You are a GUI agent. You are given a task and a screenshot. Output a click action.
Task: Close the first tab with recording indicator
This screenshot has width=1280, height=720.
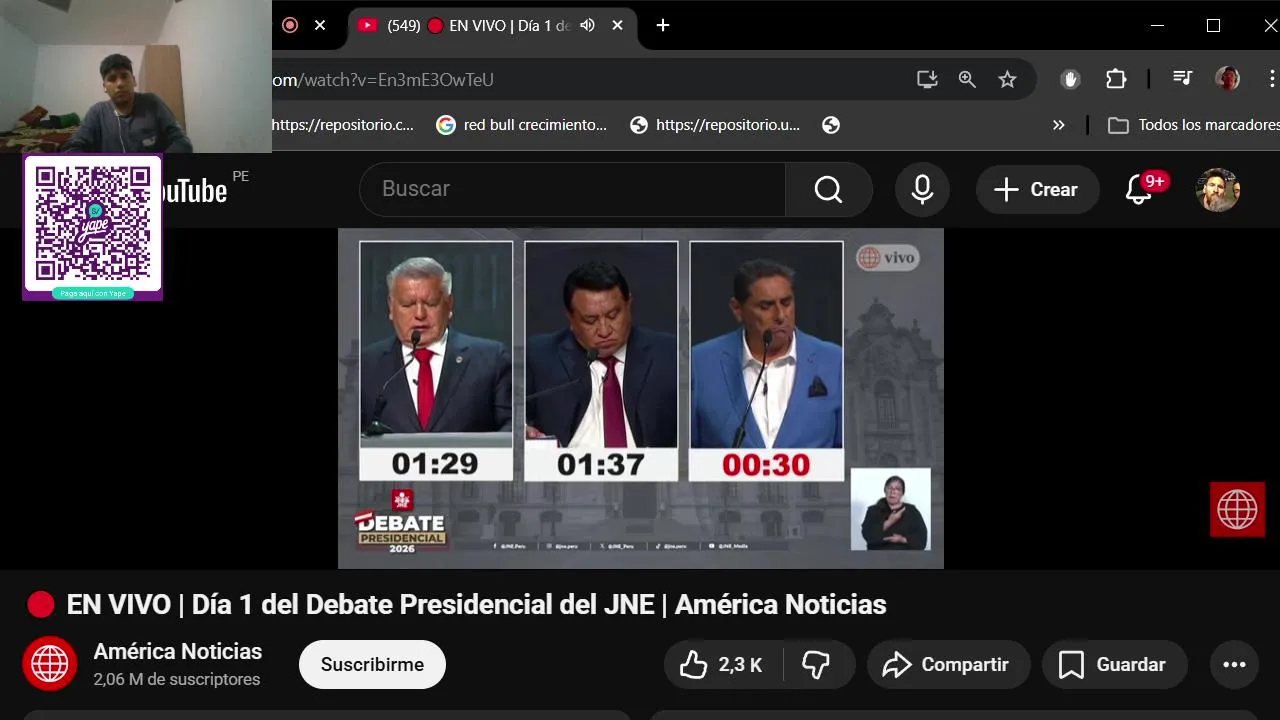320,26
